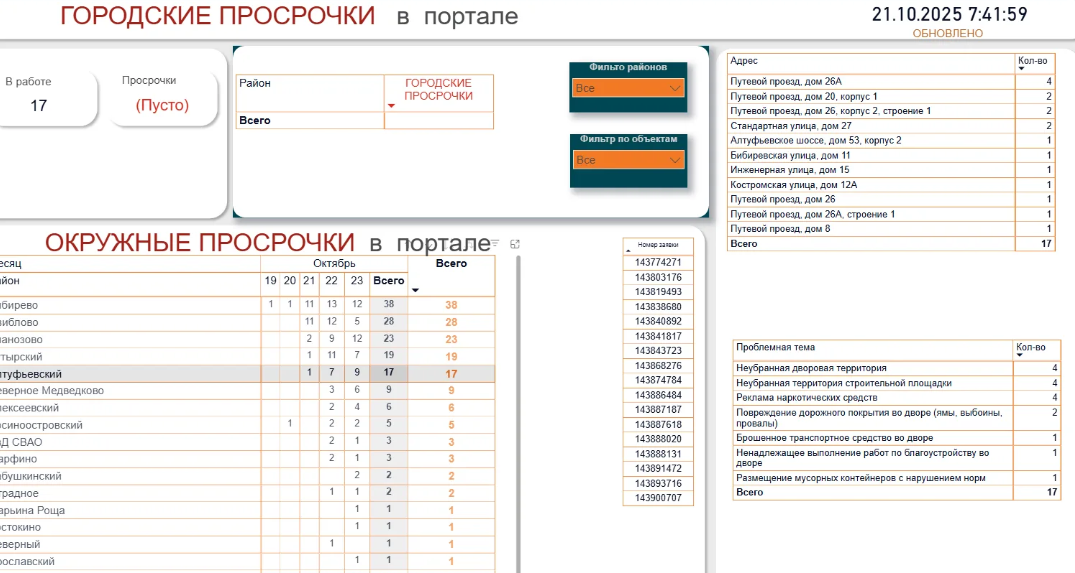Select topic Брошенное транспортное средство во дворе
The height and width of the screenshot is (573, 1075).
(834, 438)
